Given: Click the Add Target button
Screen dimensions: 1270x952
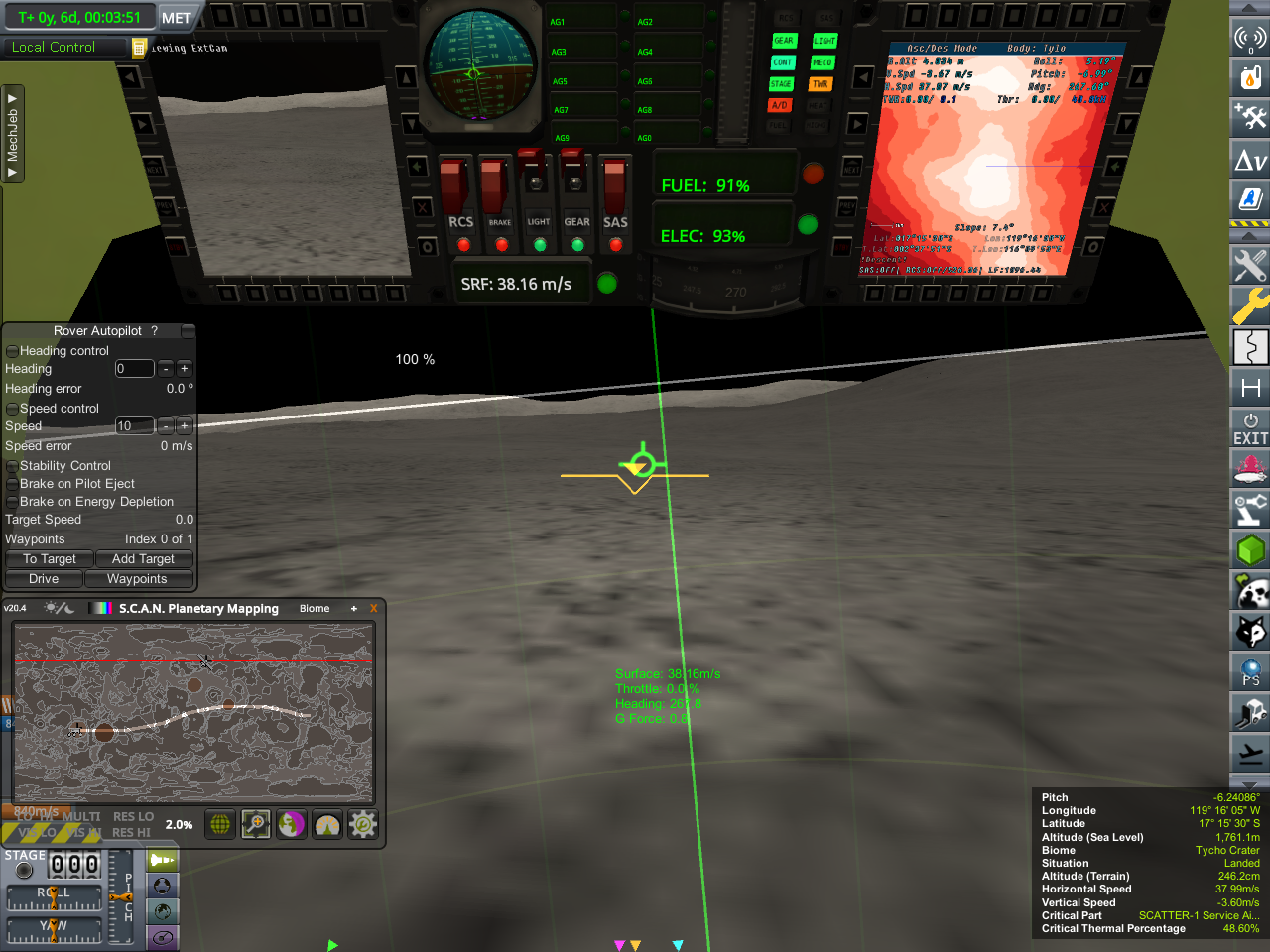Looking at the screenshot, I should (x=144, y=559).
